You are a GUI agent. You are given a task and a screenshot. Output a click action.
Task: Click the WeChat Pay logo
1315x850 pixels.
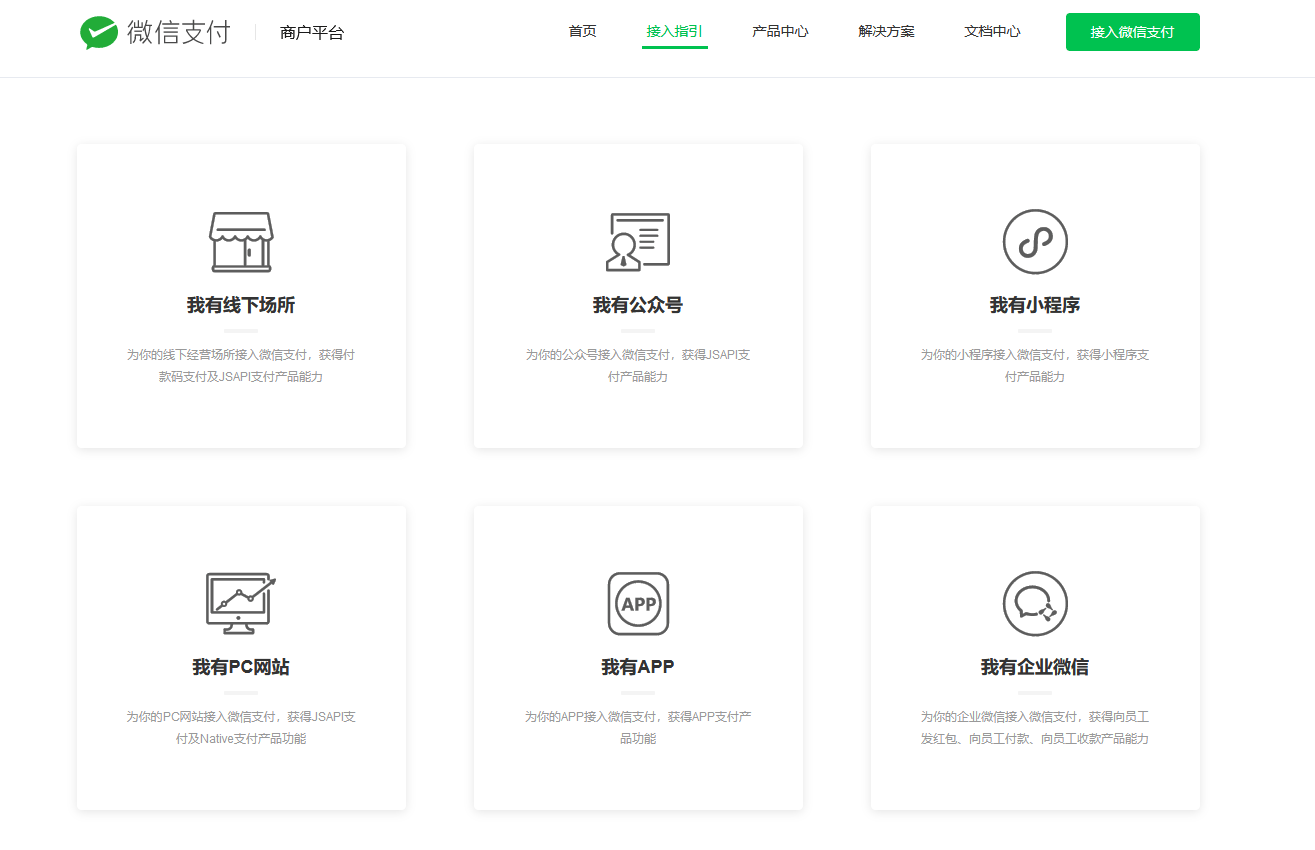tap(154, 31)
